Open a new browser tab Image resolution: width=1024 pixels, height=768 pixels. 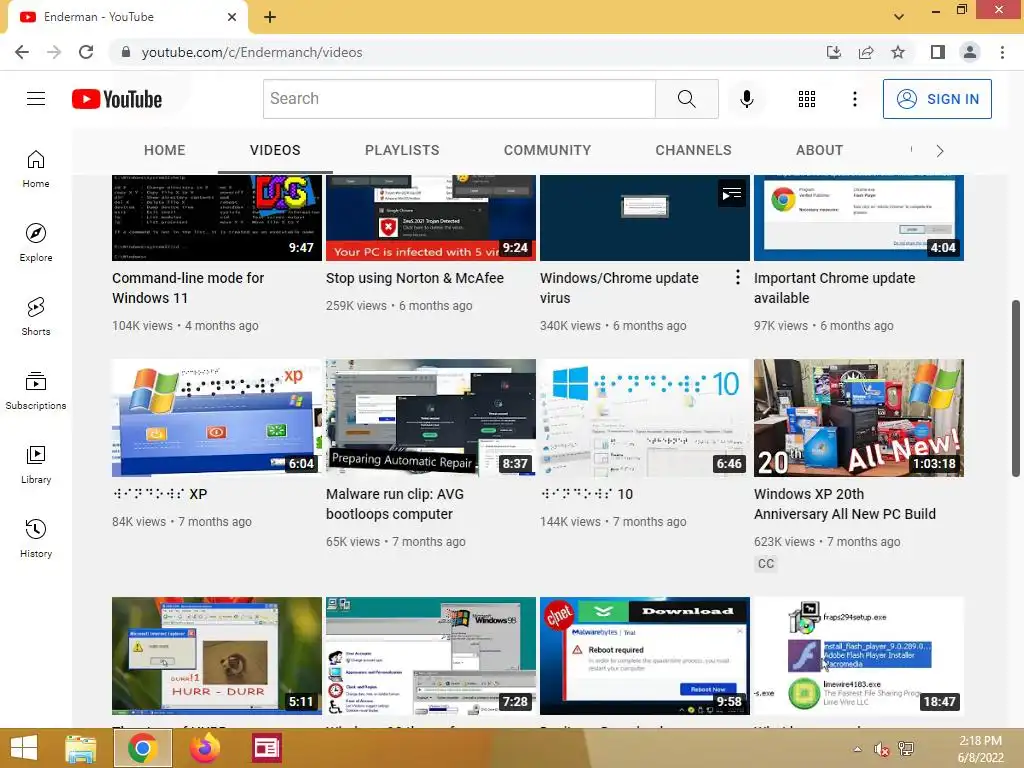pos(270,17)
